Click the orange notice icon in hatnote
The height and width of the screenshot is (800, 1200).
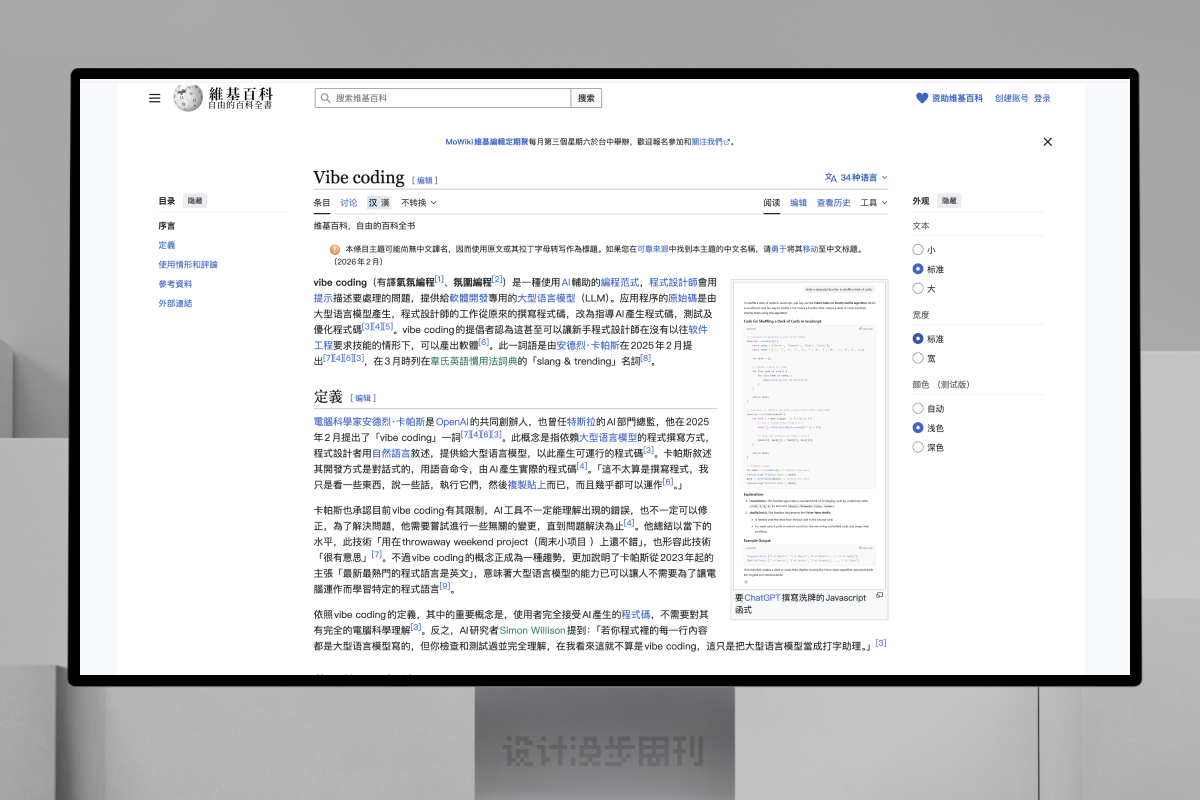click(x=335, y=249)
